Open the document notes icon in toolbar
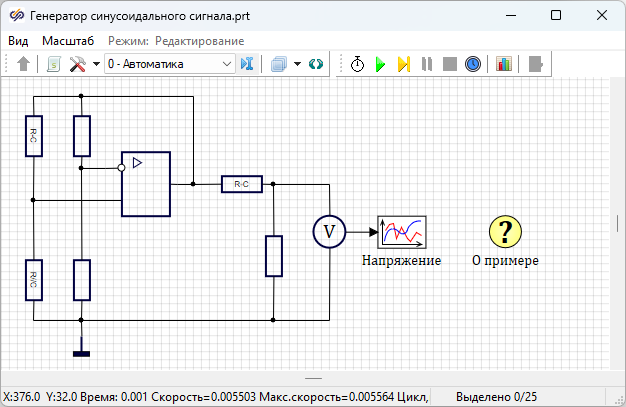The image size is (626, 407). (55, 64)
